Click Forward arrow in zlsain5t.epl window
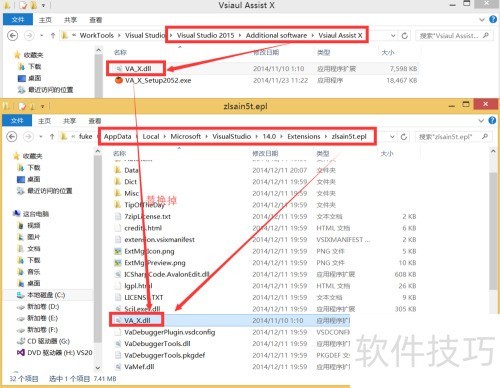The width and height of the screenshot is (500, 388). pyautogui.click(x=29, y=136)
